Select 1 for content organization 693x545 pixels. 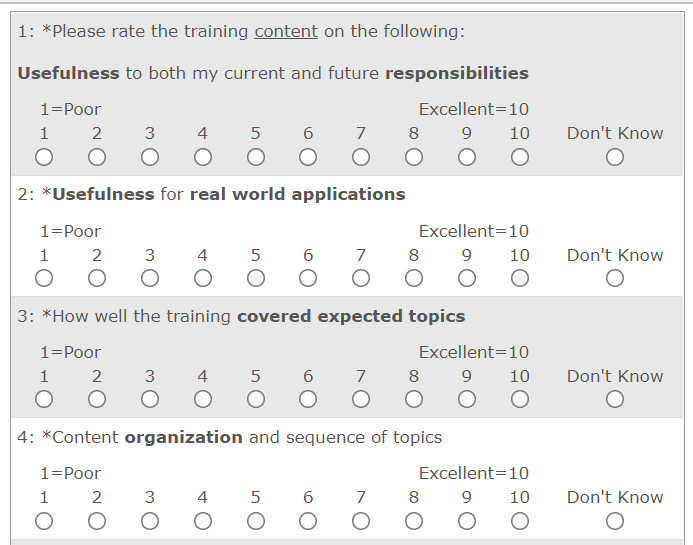click(x=44, y=520)
